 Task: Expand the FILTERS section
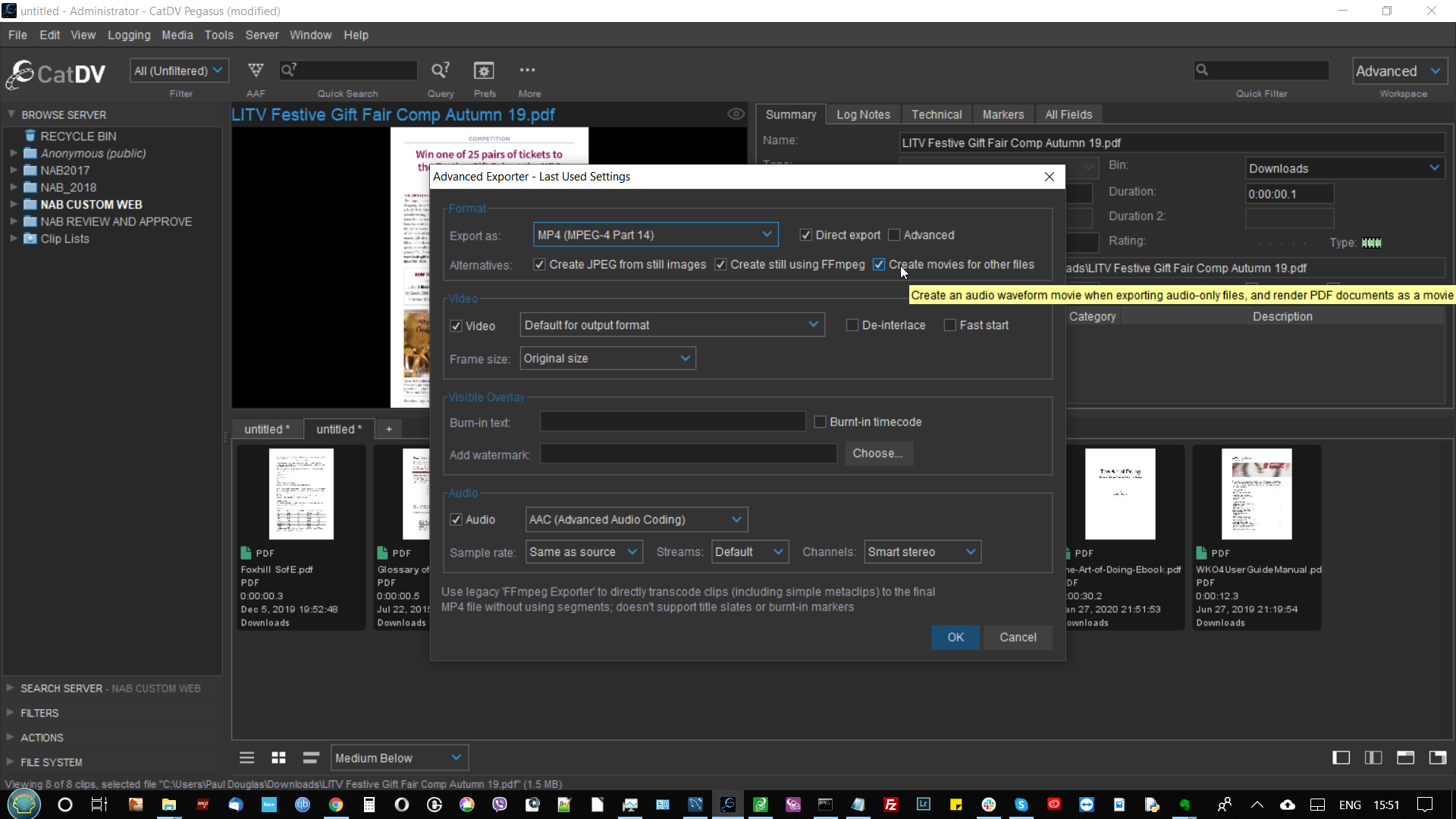point(11,713)
